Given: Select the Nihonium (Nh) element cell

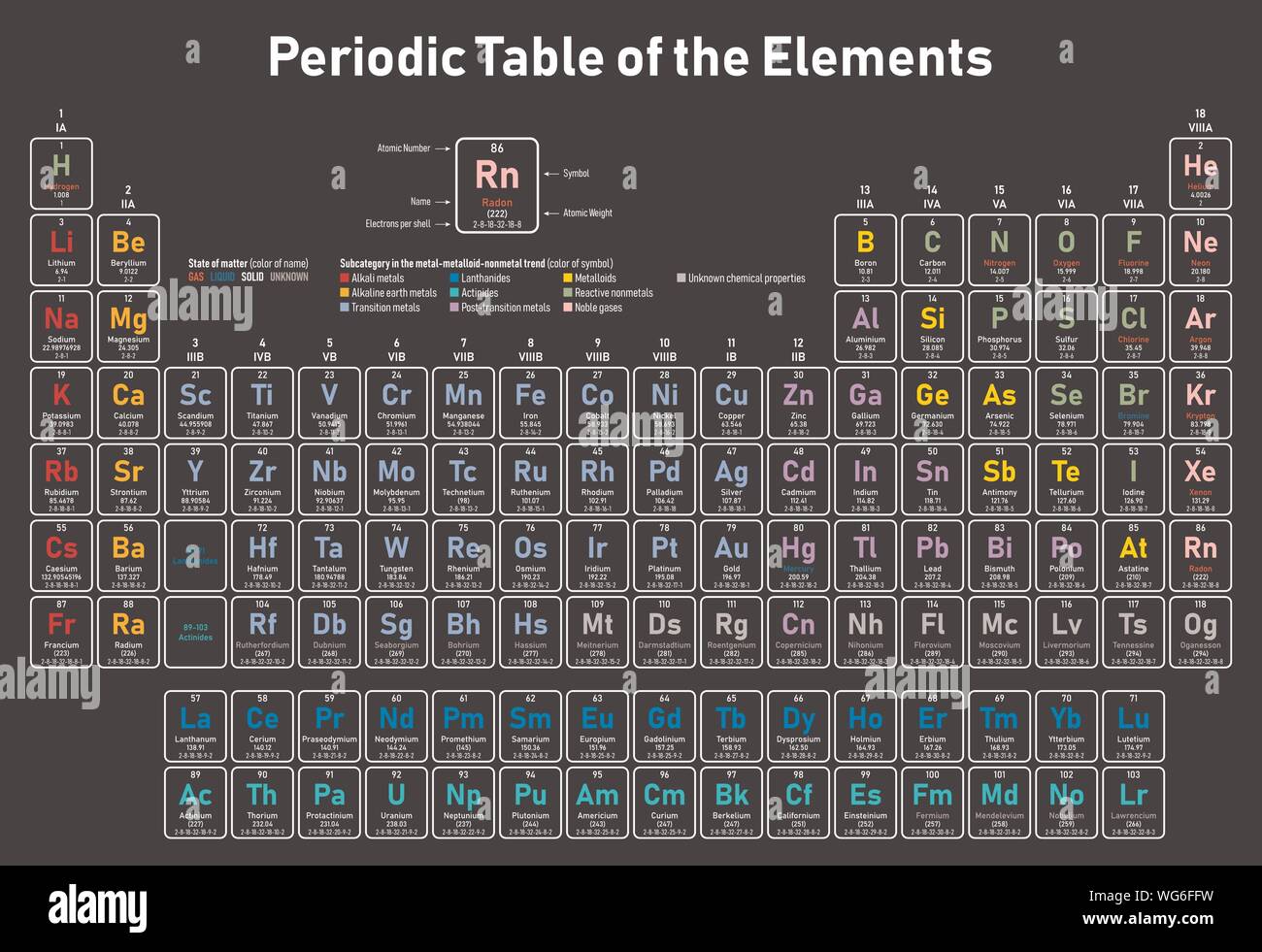Looking at the screenshot, I should click(865, 632).
